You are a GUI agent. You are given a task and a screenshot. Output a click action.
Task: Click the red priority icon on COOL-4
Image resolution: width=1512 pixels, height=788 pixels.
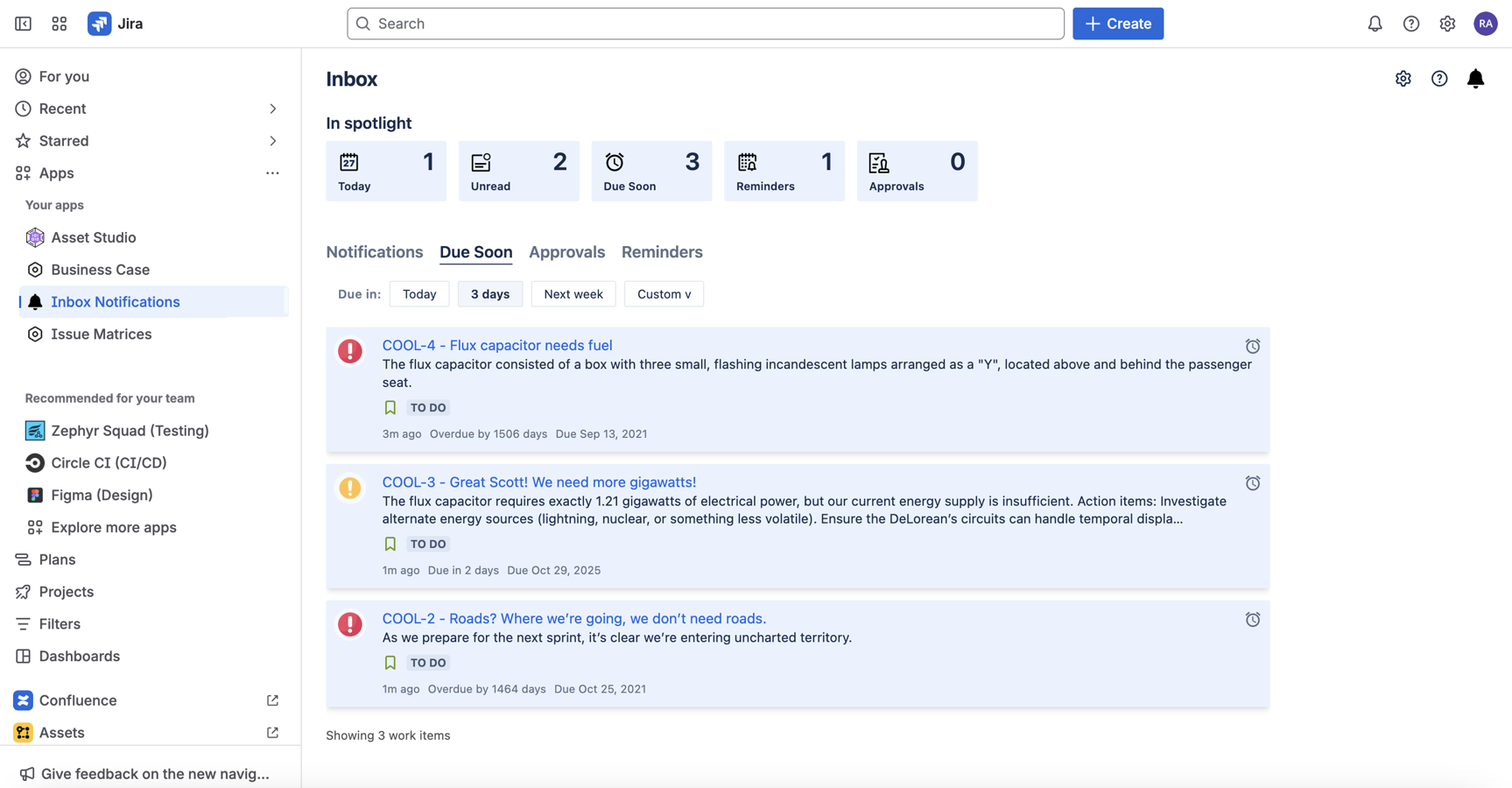[350, 351]
